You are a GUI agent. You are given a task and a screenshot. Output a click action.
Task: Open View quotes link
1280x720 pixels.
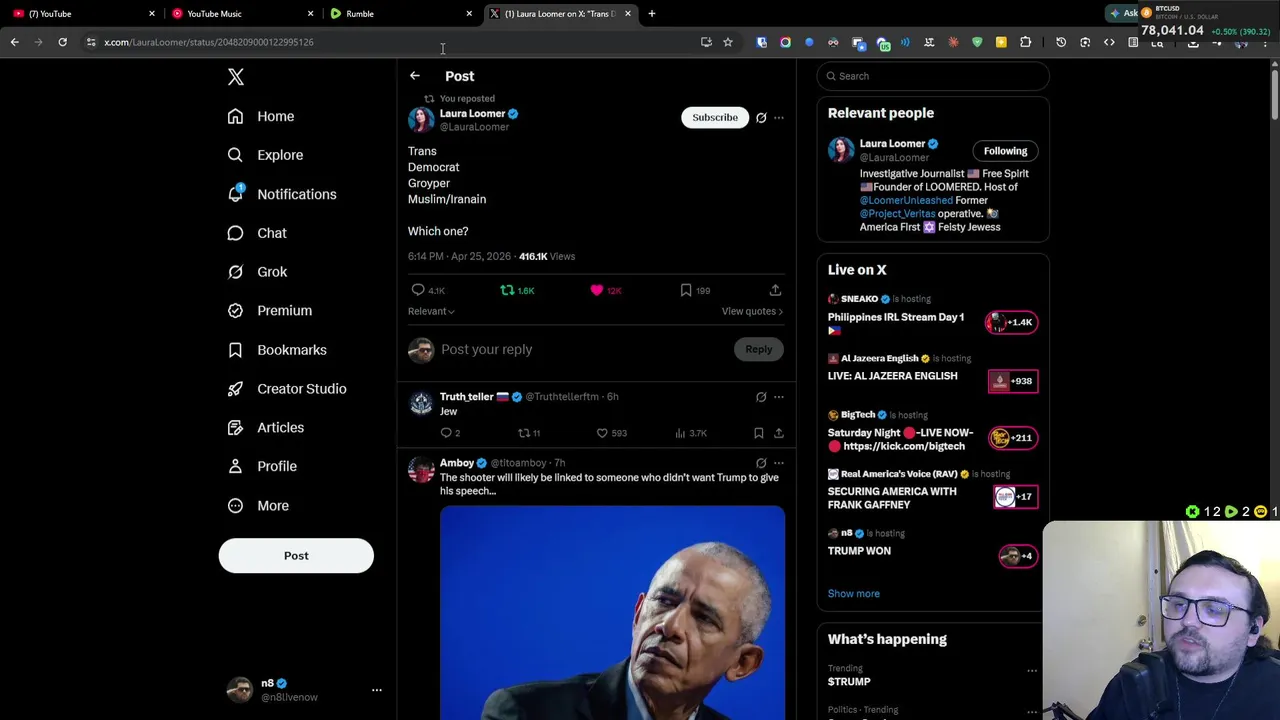point(752,311)
